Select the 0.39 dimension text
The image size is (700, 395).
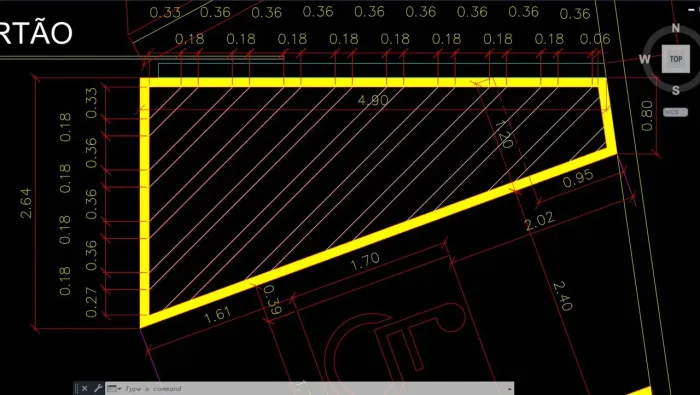[271, 300]
